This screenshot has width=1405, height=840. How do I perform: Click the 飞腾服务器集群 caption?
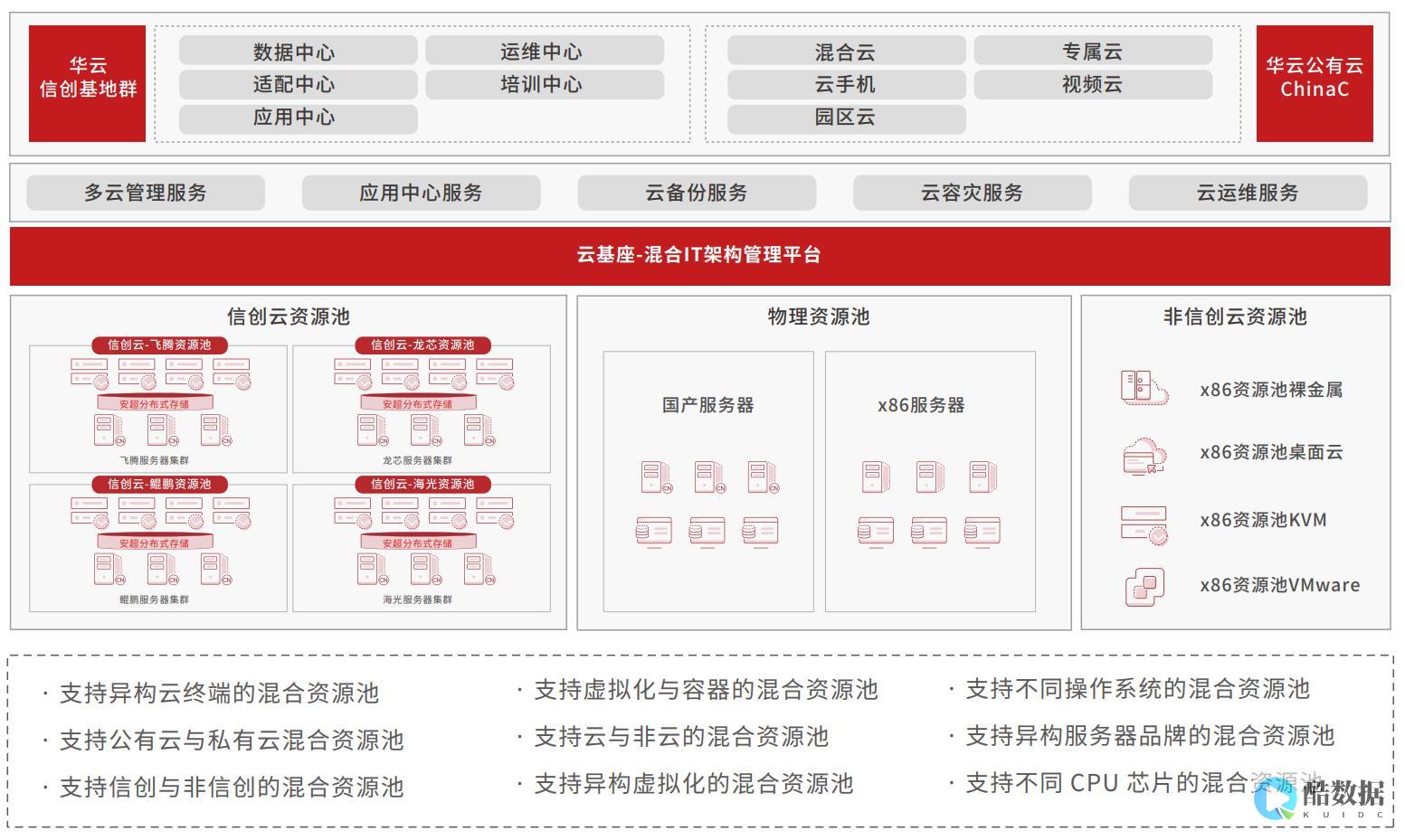[155, 460]
